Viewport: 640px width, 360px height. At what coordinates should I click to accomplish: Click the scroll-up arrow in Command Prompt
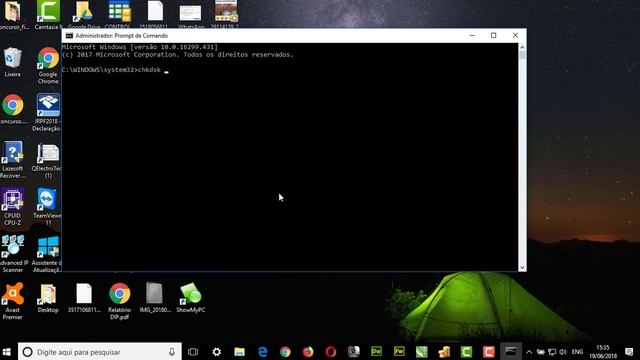(x=522, y=47)
